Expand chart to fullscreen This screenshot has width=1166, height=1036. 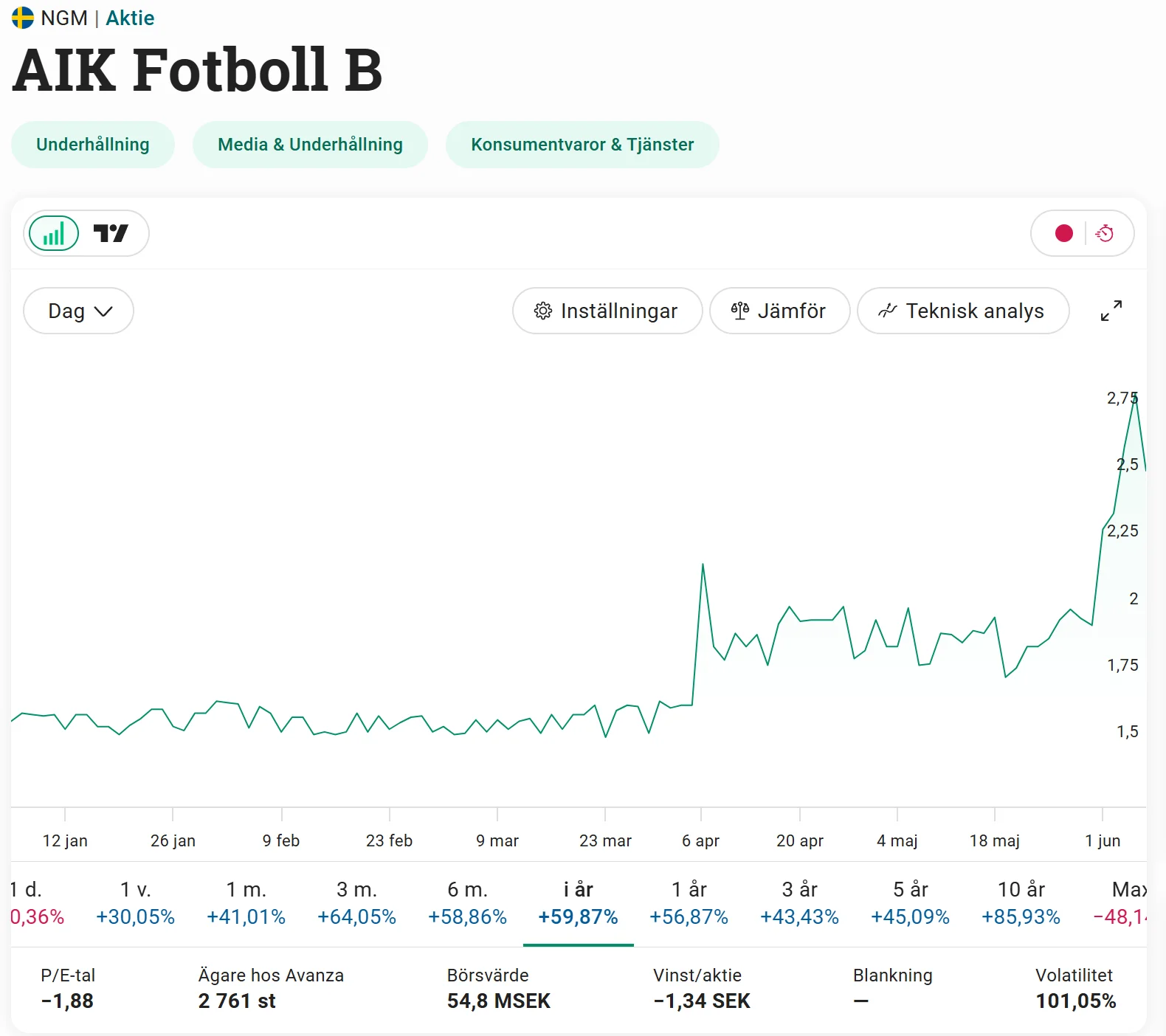point(1111,311)
